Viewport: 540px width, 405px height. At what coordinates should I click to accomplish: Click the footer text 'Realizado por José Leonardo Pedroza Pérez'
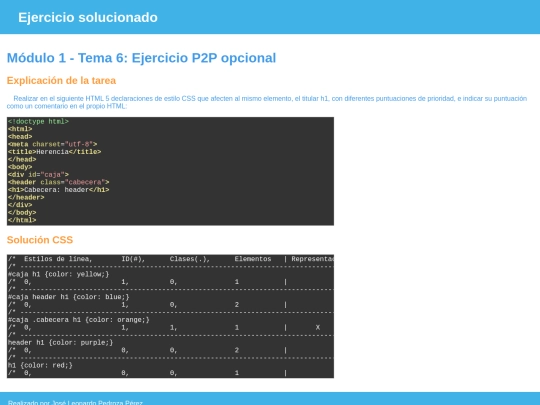(75, 403)
